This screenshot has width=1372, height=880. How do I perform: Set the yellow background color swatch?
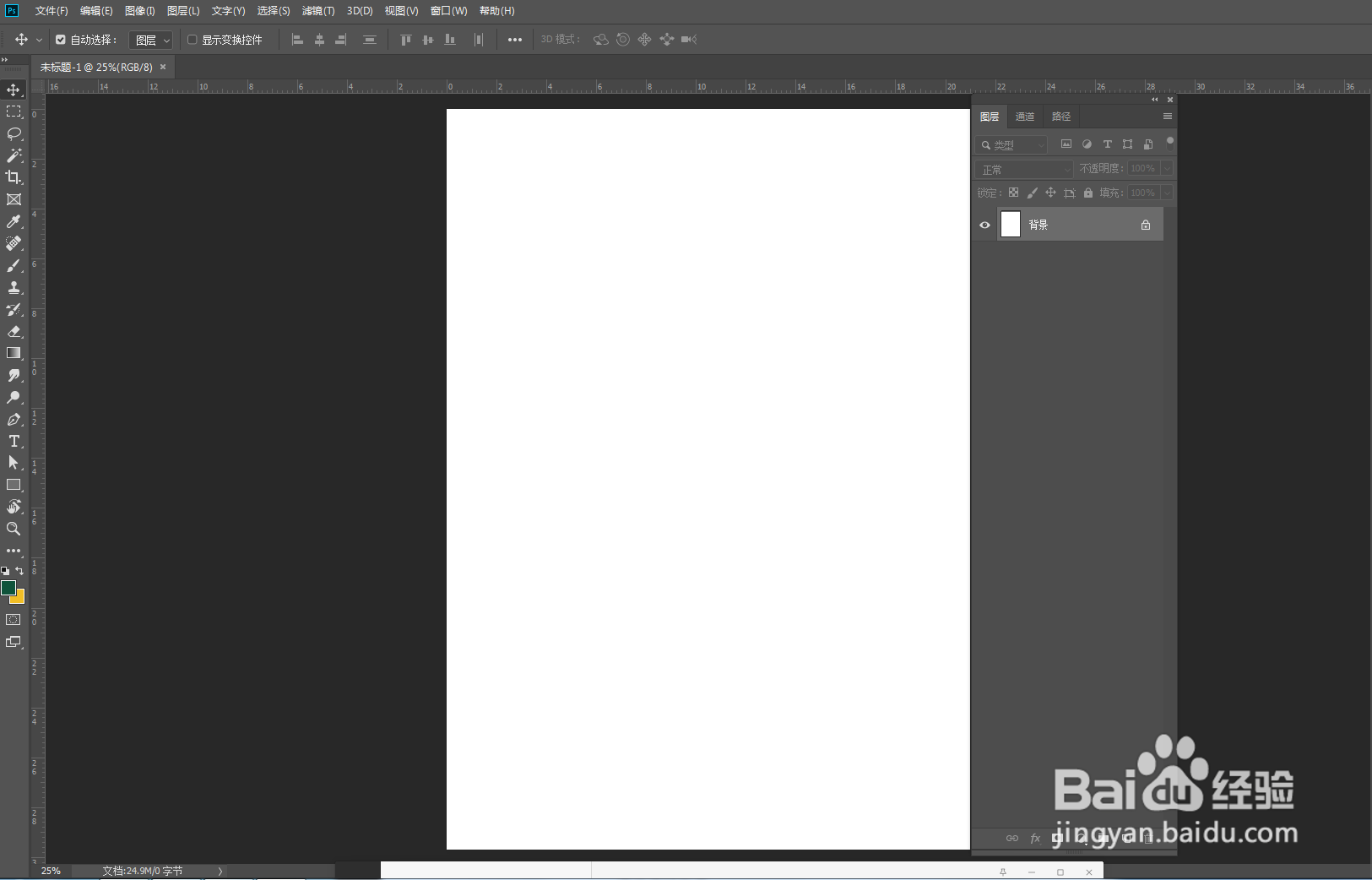coord(19,598)
